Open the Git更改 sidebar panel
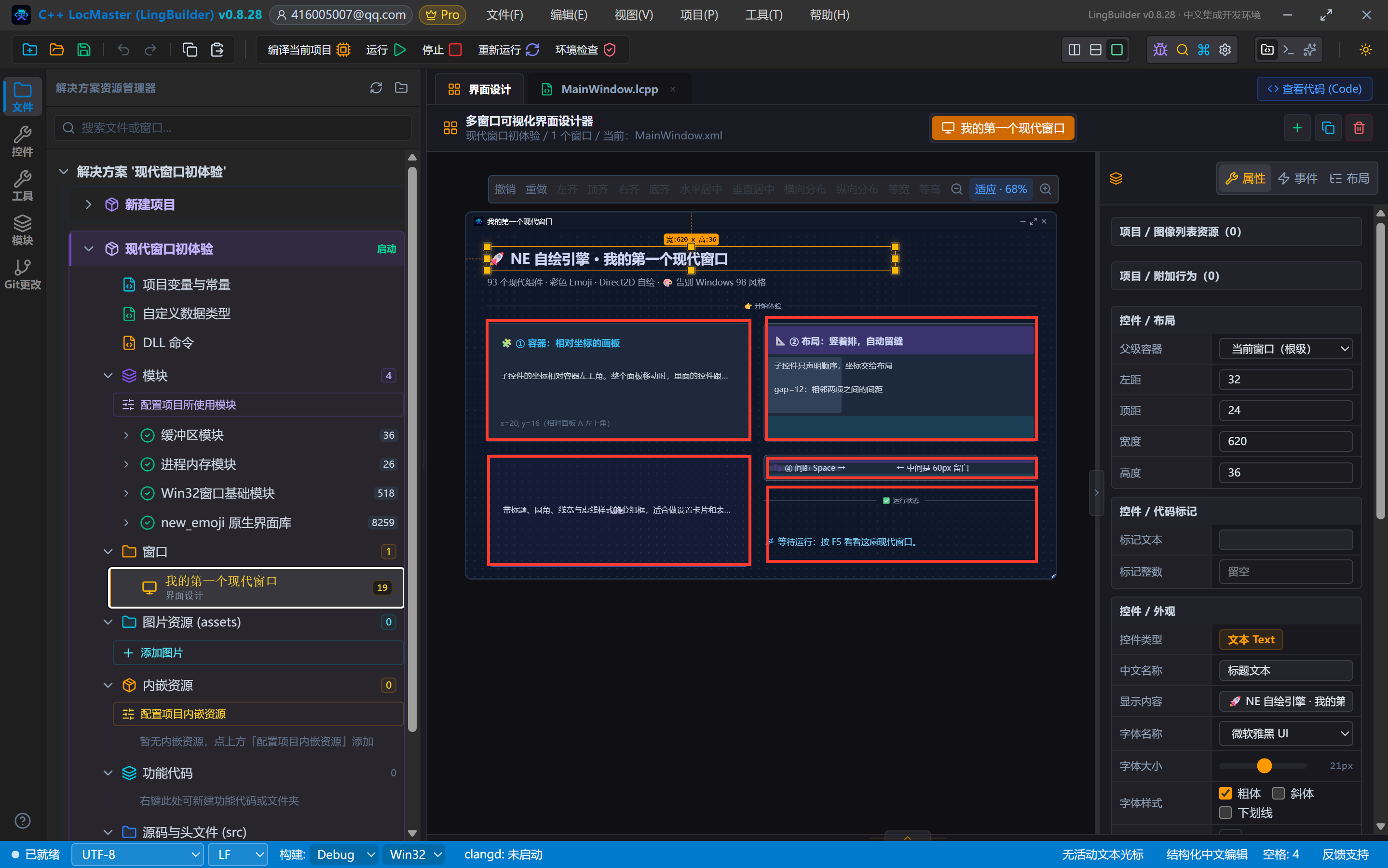The height and width of the screenshot is (868, 1388). pos(22,274)
